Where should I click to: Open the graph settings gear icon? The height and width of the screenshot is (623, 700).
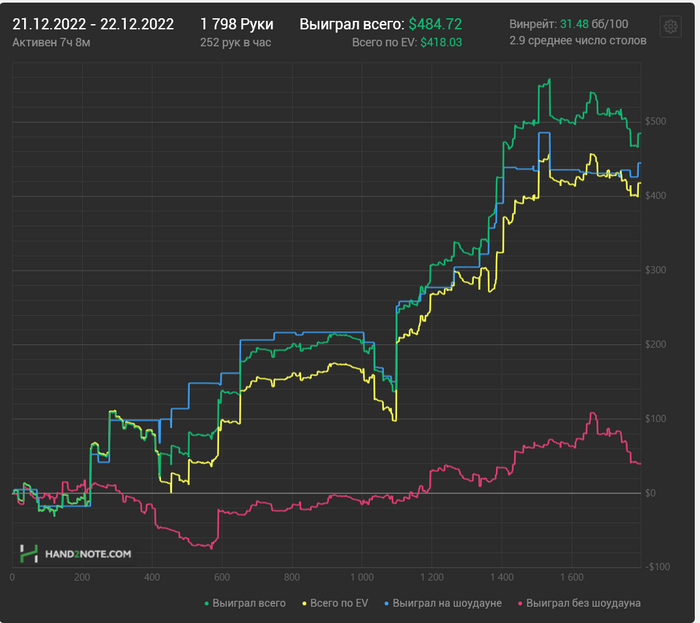point(670,27)
